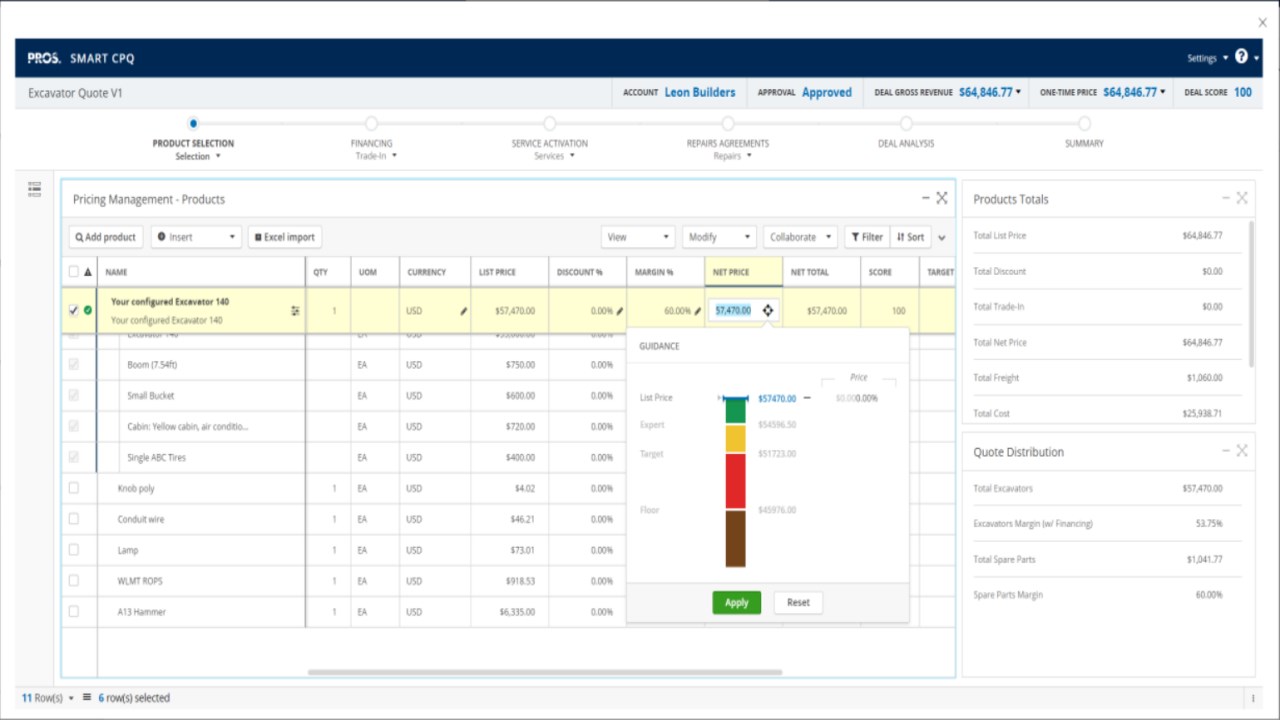
Task: Minimize the Pricing Management - Products panel
Action: [926, 198]
